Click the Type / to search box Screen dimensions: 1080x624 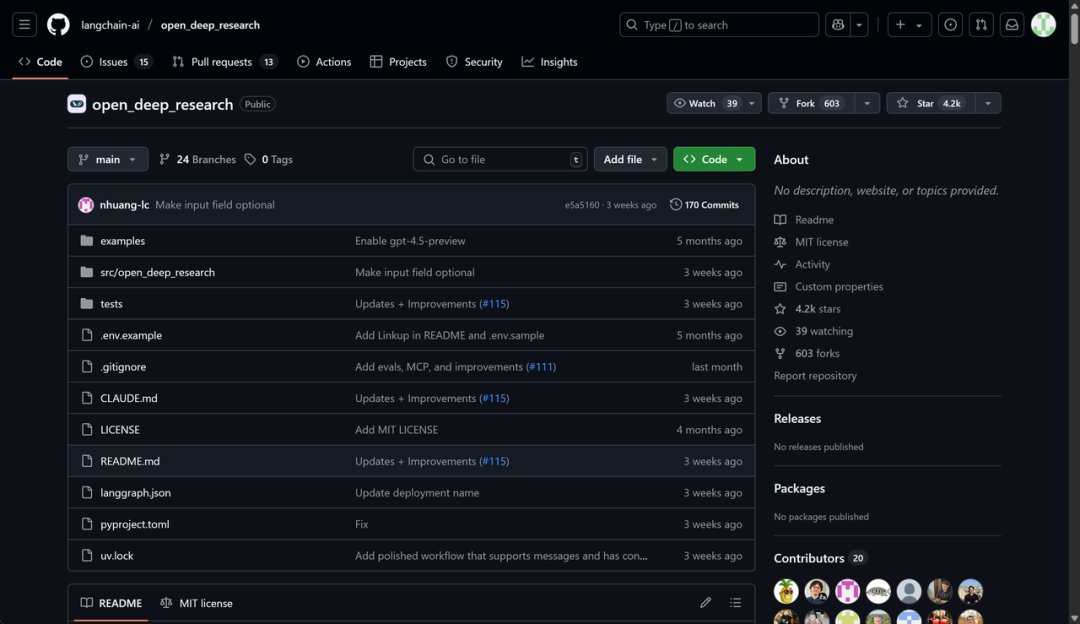[x=718, y=25]
